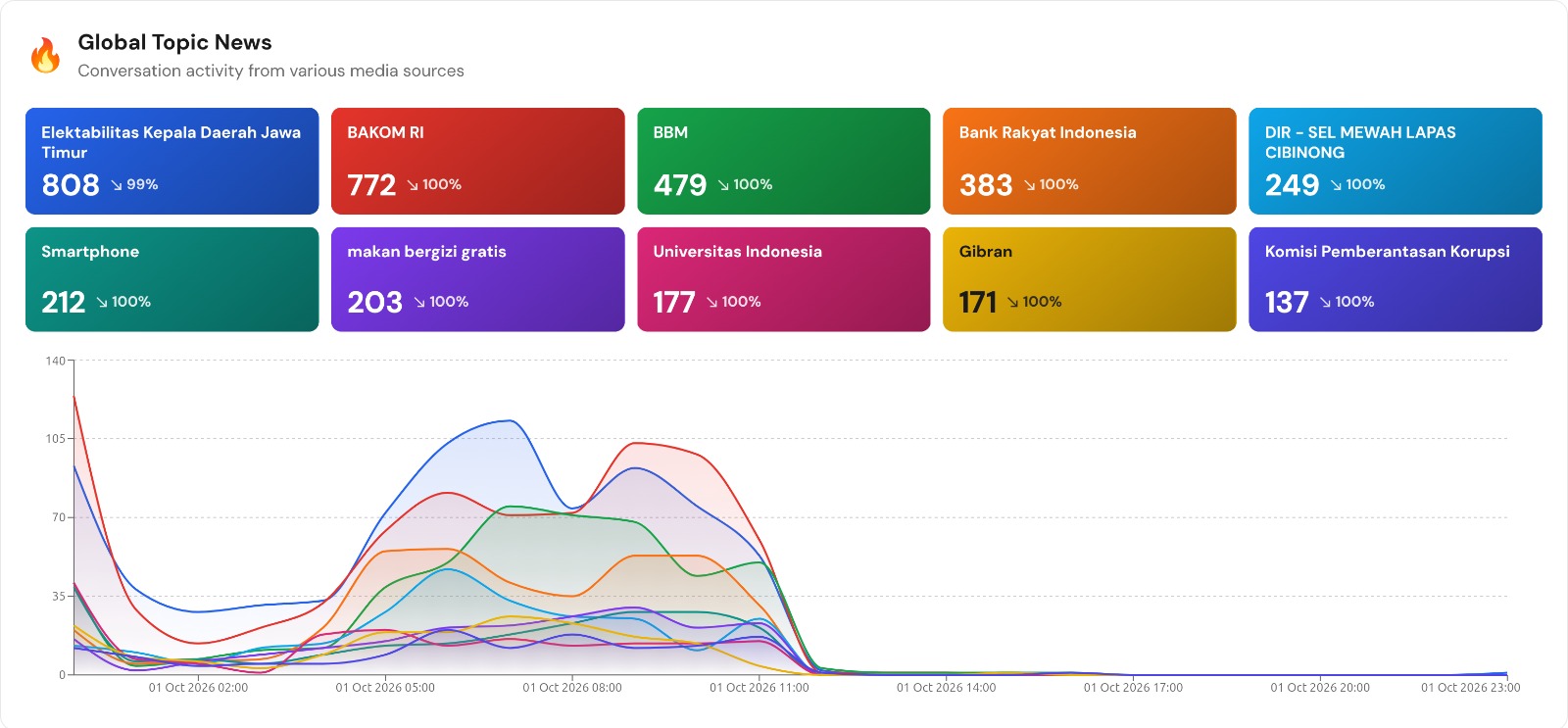Select the Gibran topic card
The height and width of the screenshot is (728, 1568).
(1090, 279)
